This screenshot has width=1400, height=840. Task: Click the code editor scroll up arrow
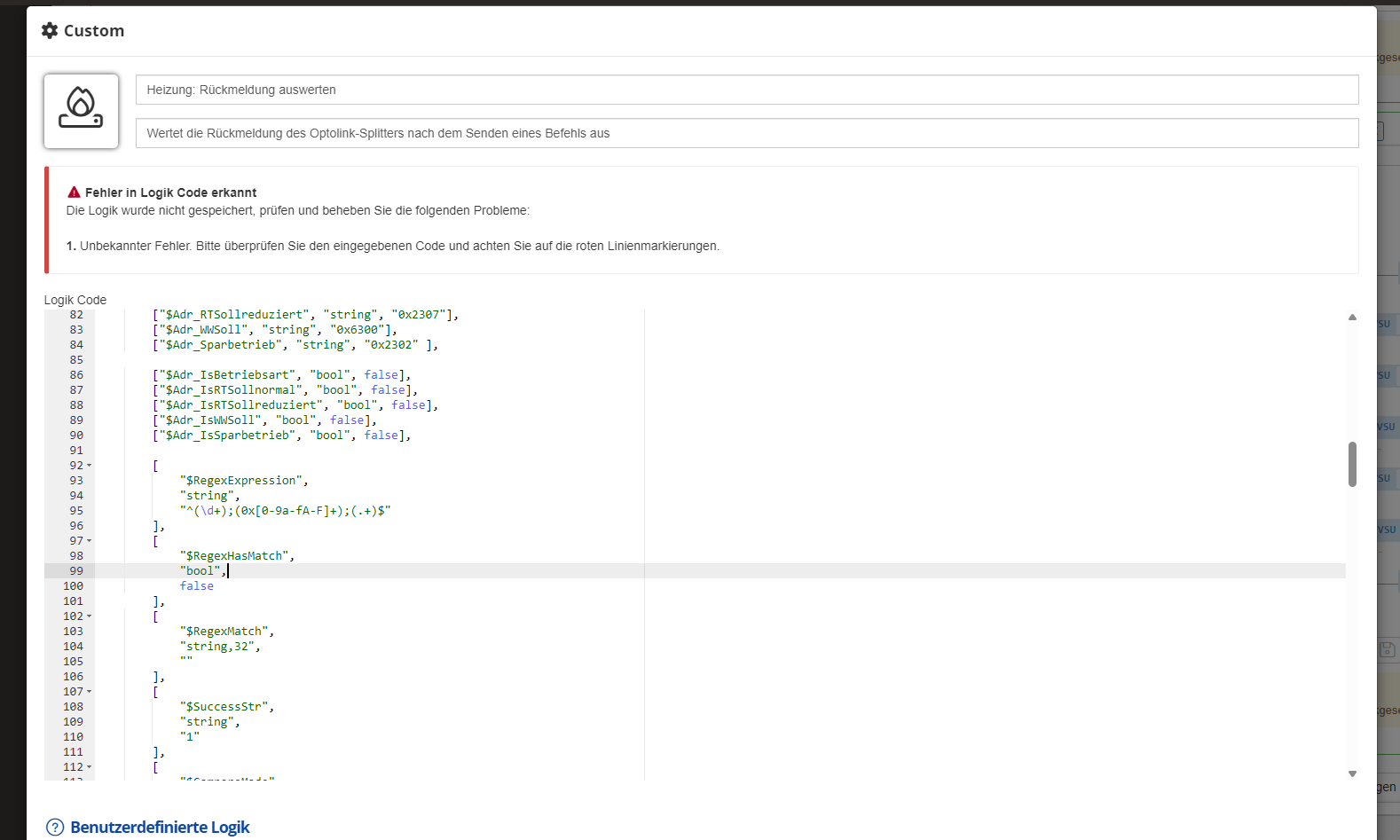pos(1352,317)
